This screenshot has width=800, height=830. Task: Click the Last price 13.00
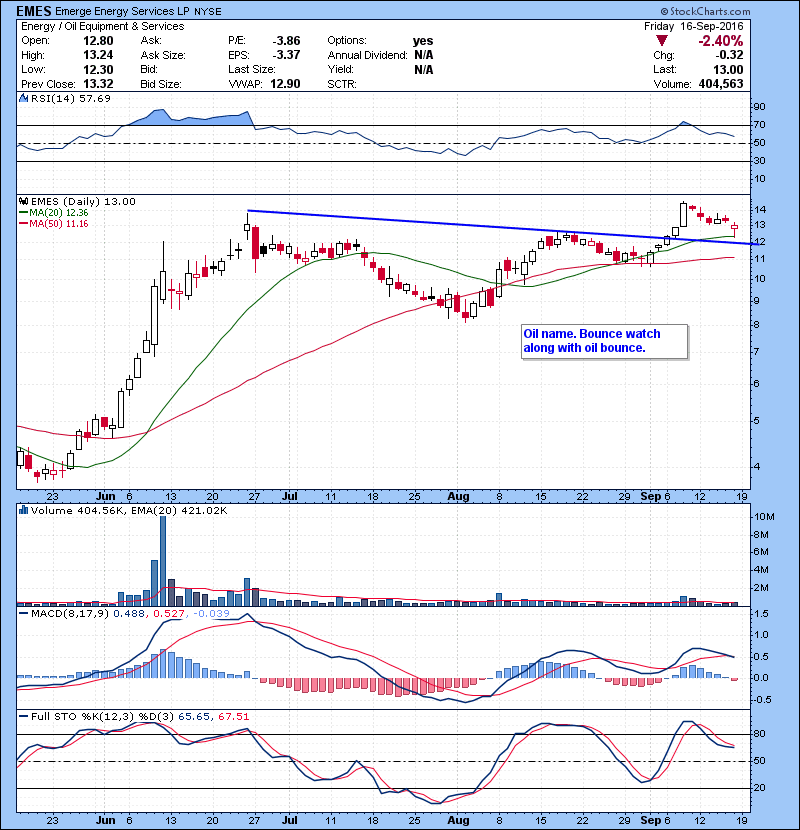(728, 69)
